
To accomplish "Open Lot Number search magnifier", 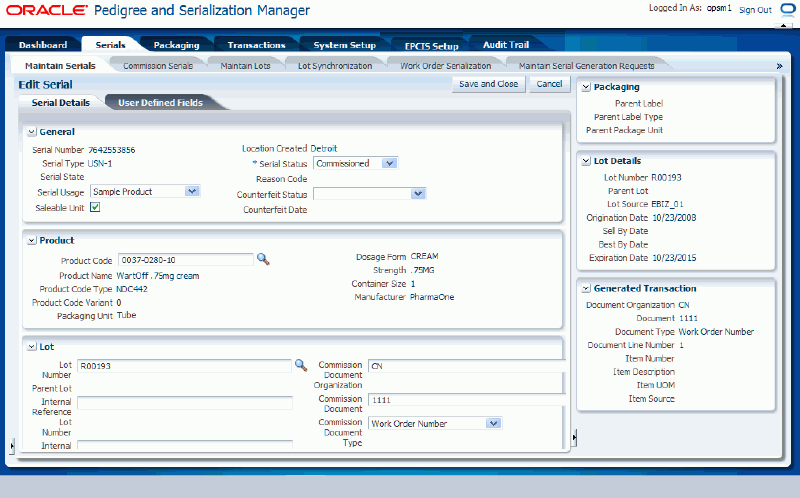I will coord(301,365).
